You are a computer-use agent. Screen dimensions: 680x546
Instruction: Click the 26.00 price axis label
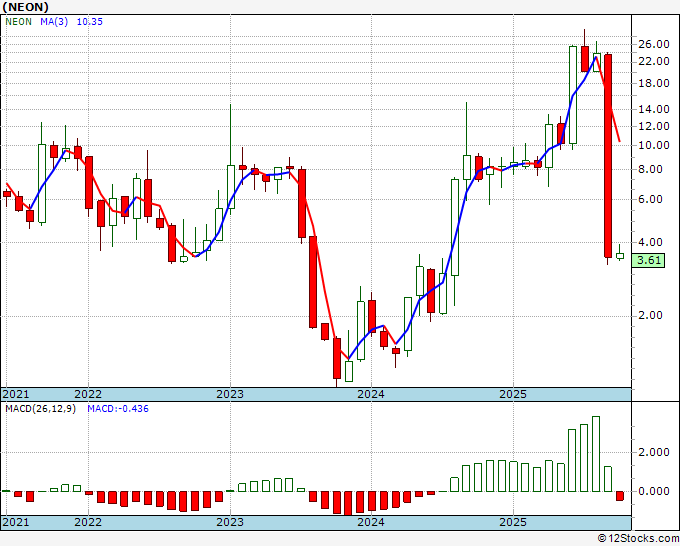(654, 44)
